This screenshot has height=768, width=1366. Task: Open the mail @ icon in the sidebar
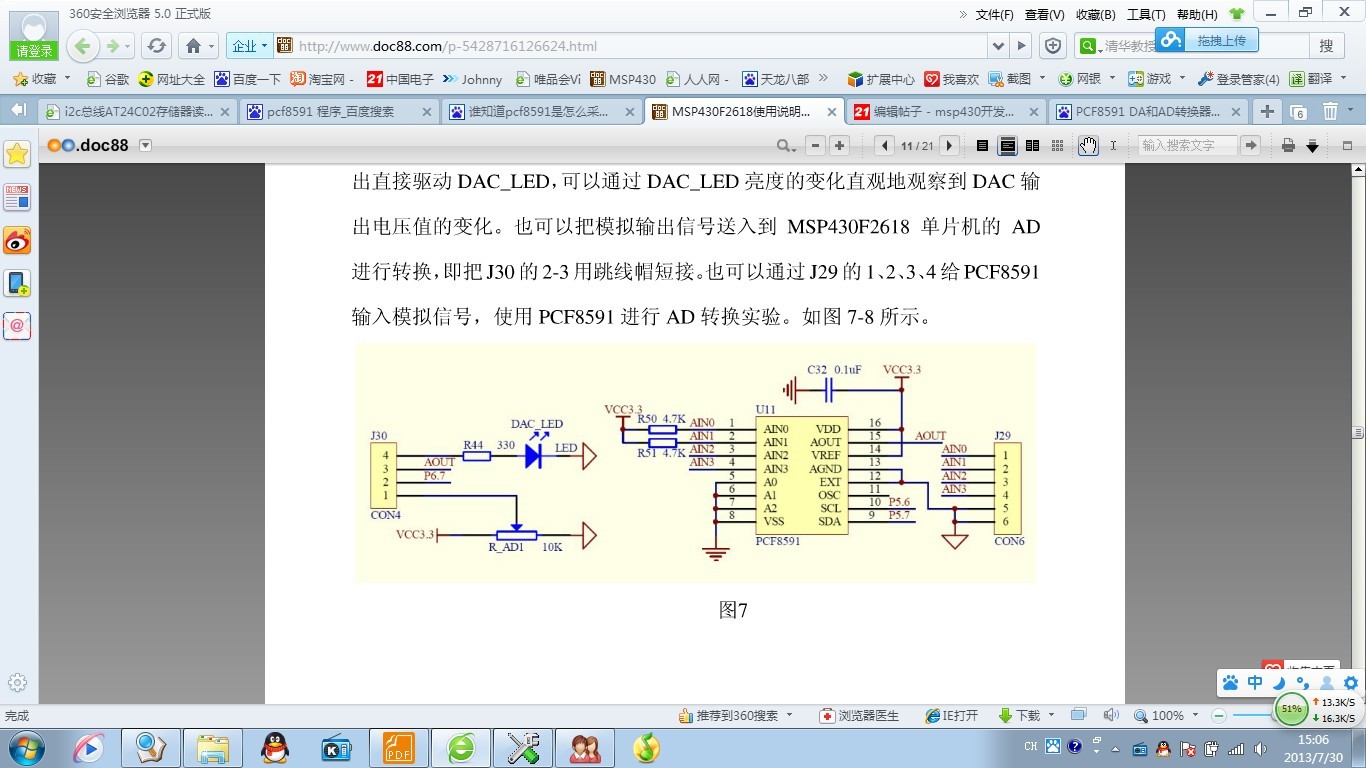tap(17, 326)
